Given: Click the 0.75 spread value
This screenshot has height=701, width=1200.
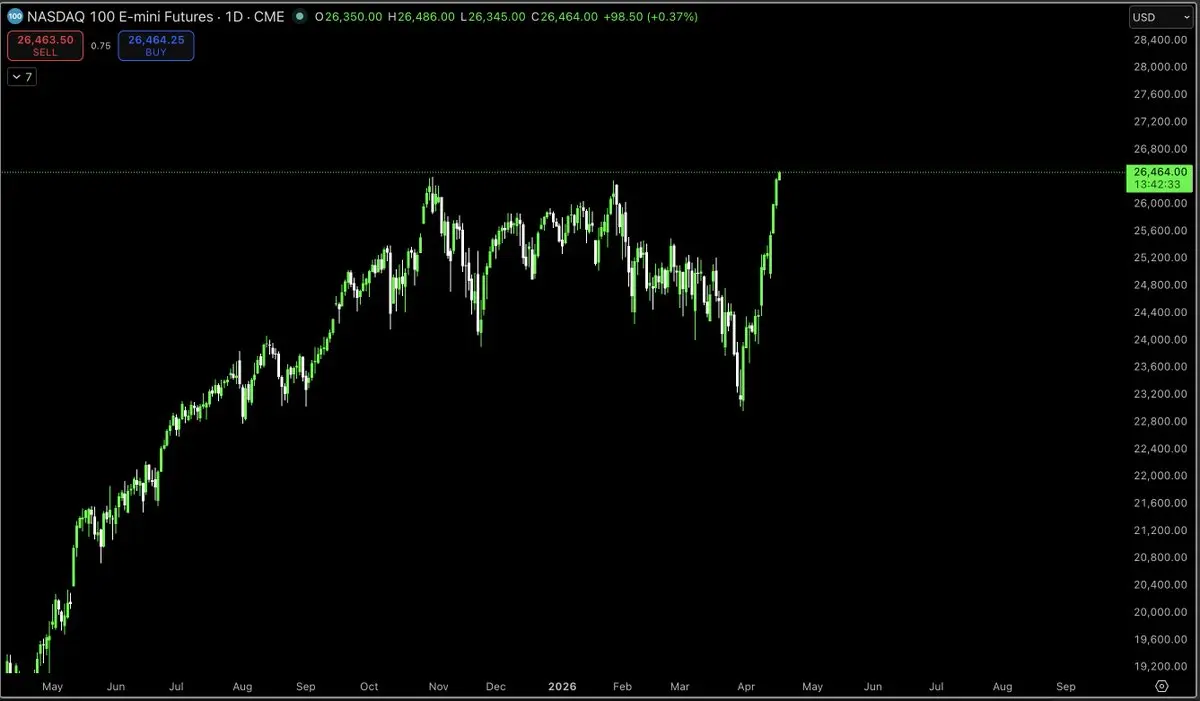Looking at the screenshot, I should [101, 46].
